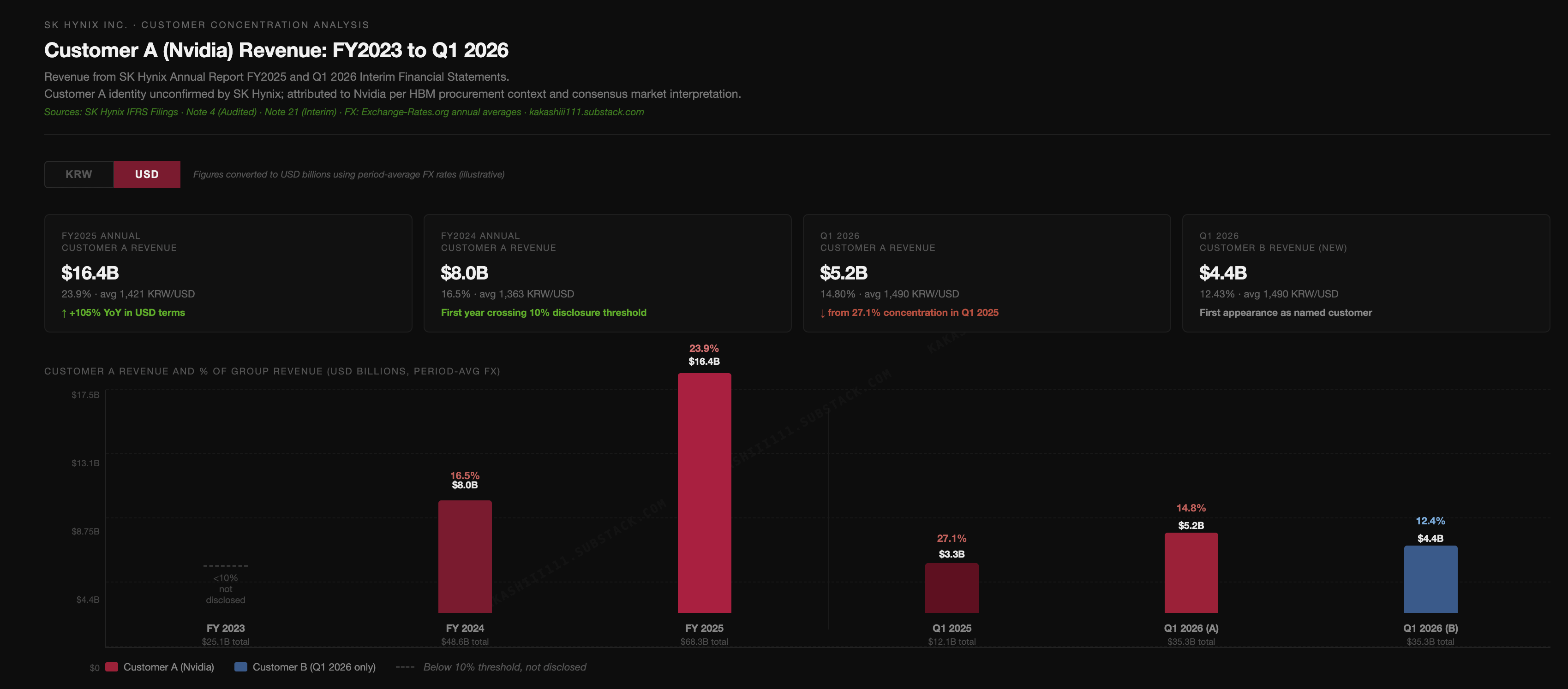This screenshot has width=1568, height=689.
Task: Click the blue Customer B legend swatch
Action: (x=240, y=666)
